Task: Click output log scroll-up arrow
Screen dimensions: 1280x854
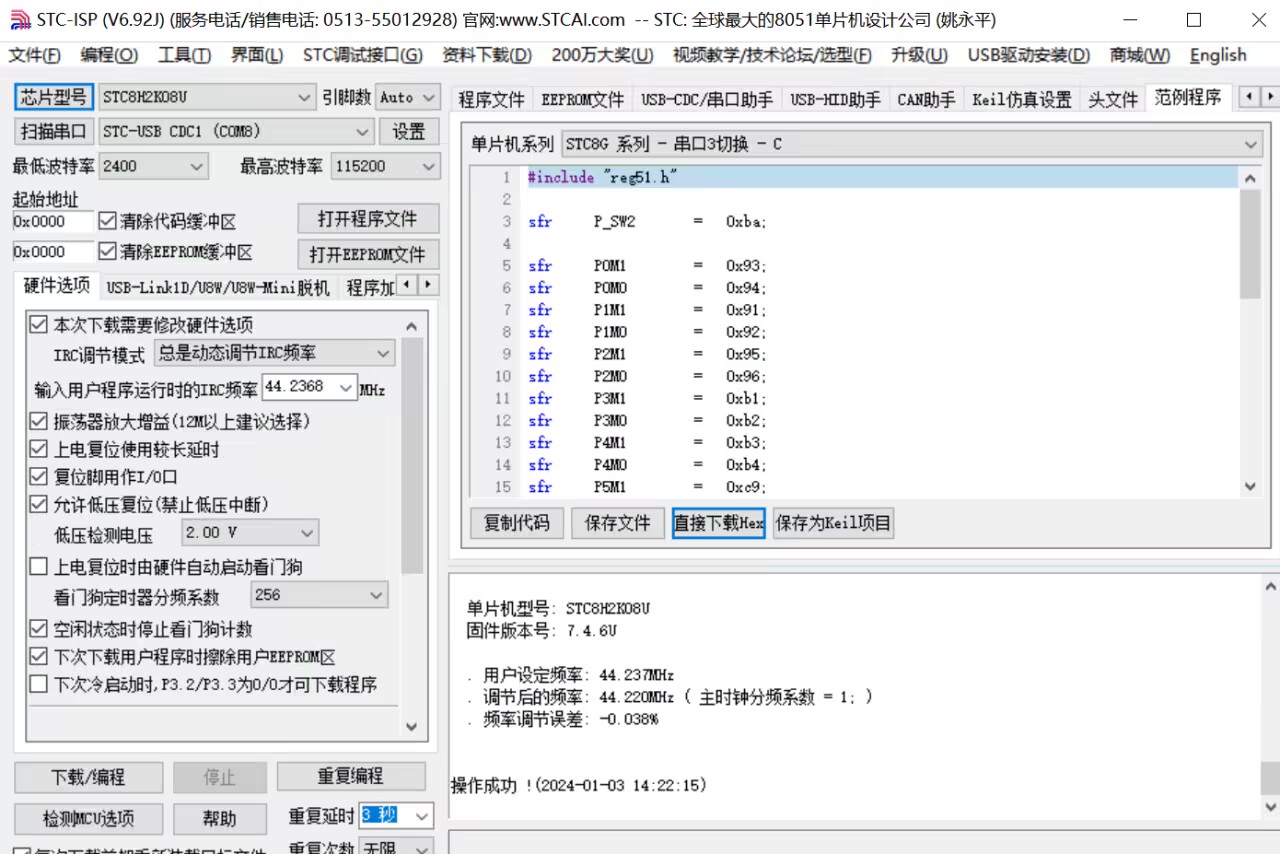Action: [x=1270, y=586]
